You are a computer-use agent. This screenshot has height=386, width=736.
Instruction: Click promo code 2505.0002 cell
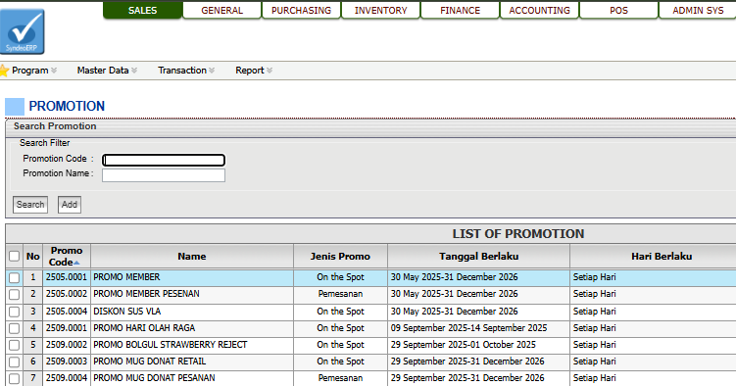[66, 294]
